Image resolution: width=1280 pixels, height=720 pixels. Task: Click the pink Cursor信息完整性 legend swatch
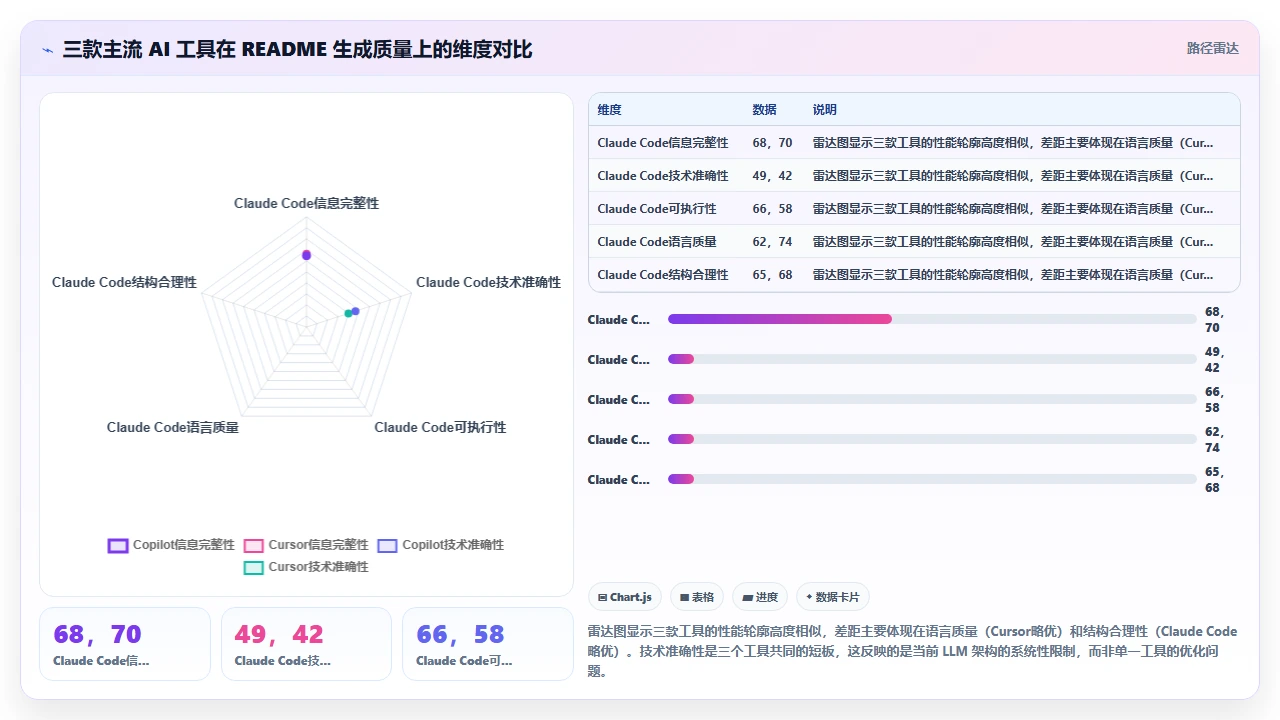[254, 545]
